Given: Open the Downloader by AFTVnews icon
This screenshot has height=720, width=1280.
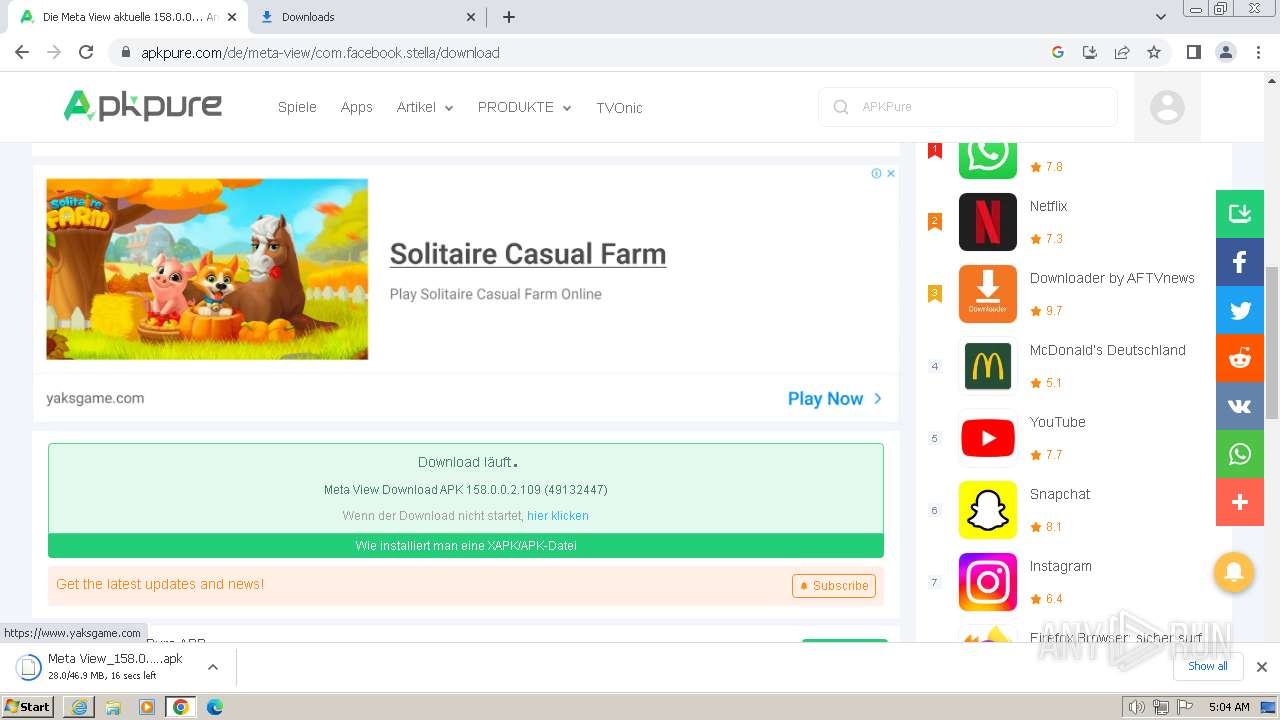Looking at the screenshot, I should tap(988, 294).
